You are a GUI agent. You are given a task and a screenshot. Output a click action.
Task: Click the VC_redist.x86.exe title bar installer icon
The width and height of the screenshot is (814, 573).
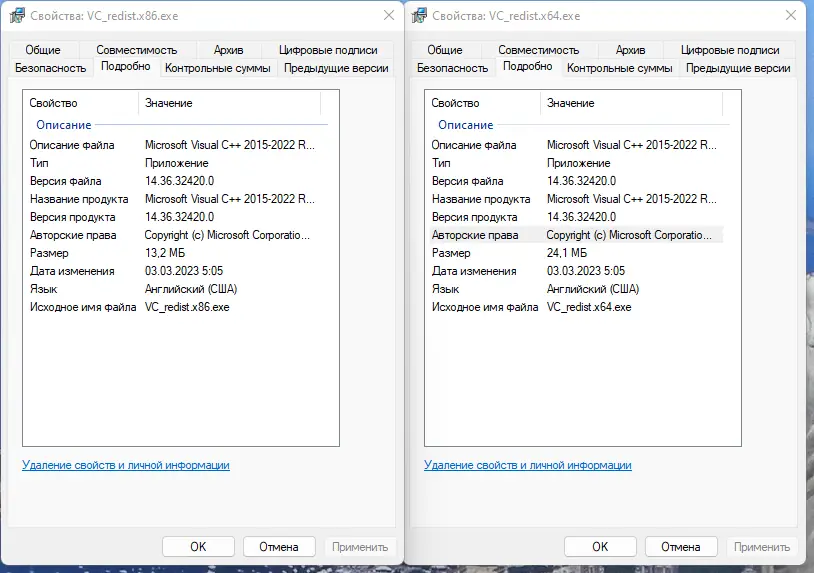point(17,16)
